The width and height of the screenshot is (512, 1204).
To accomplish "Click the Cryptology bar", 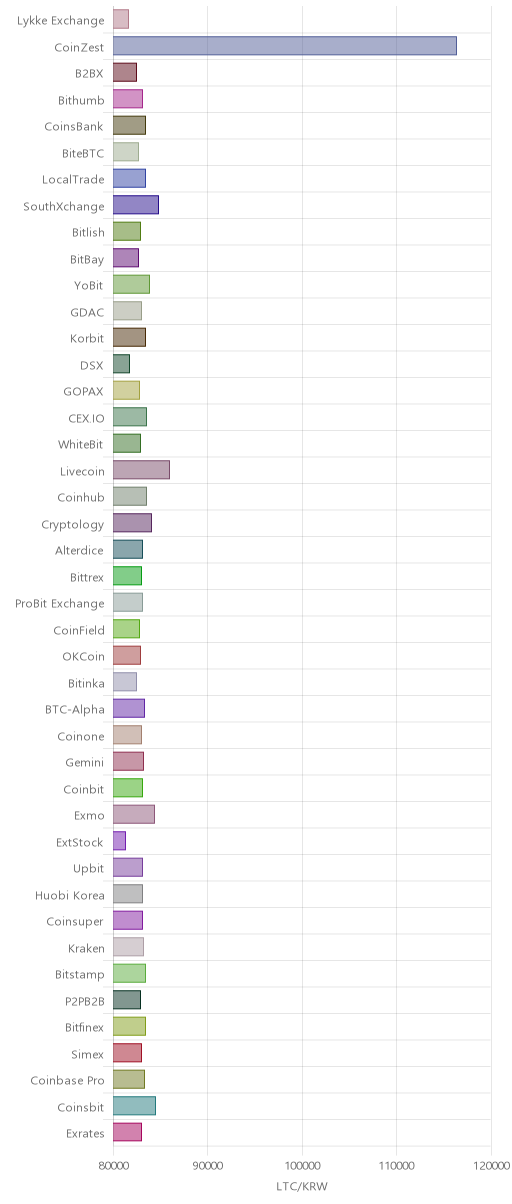I will click(x=132, y=523).
